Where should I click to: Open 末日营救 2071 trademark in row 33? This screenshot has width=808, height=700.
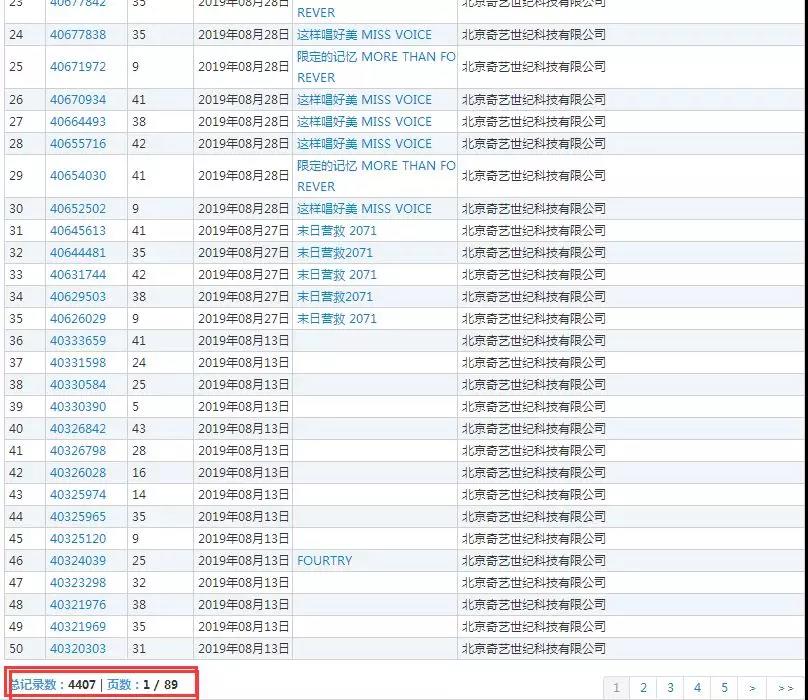pyautogui.click(x=336, y=275)
